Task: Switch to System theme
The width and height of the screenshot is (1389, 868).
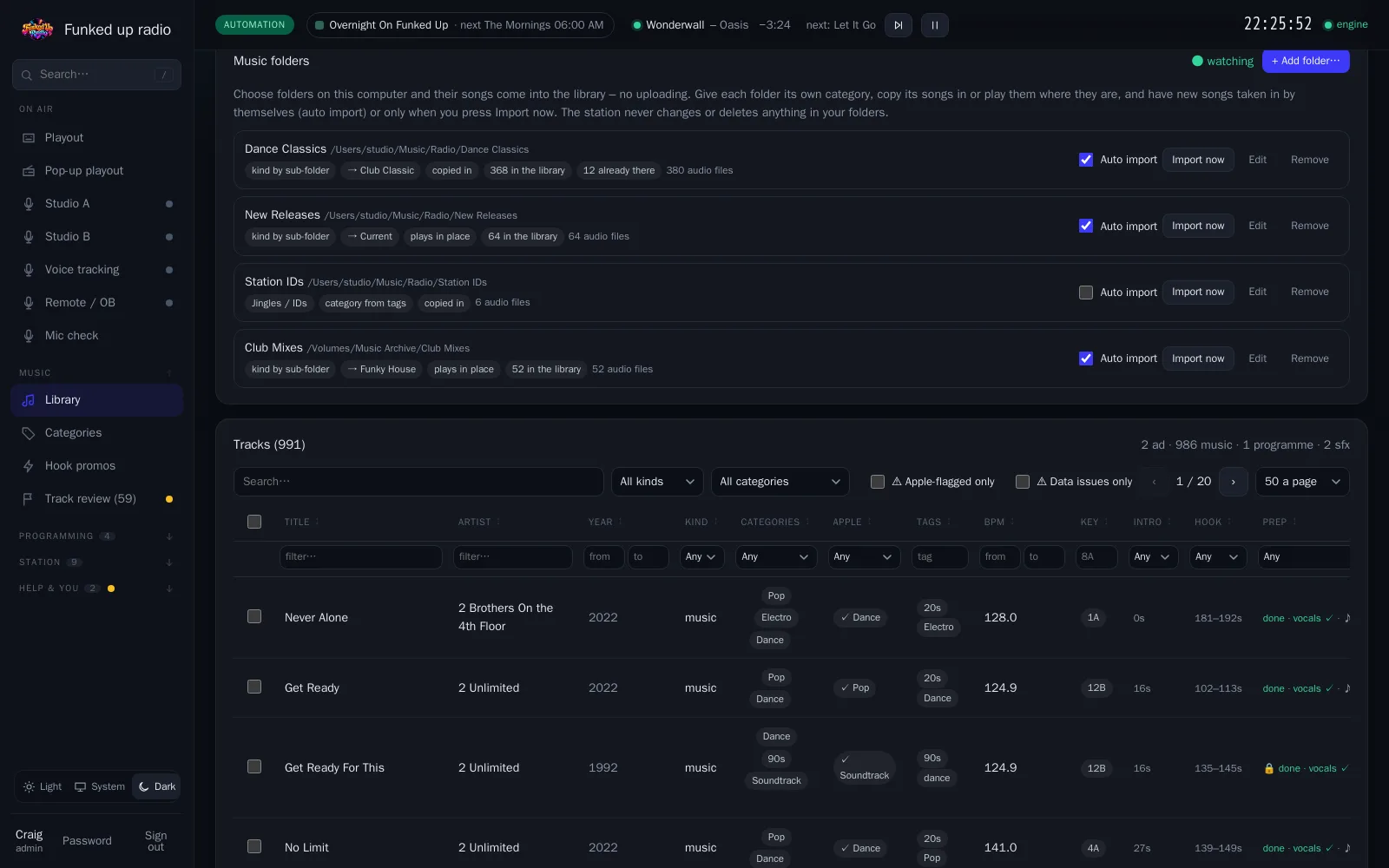Action: pos(100,786)
